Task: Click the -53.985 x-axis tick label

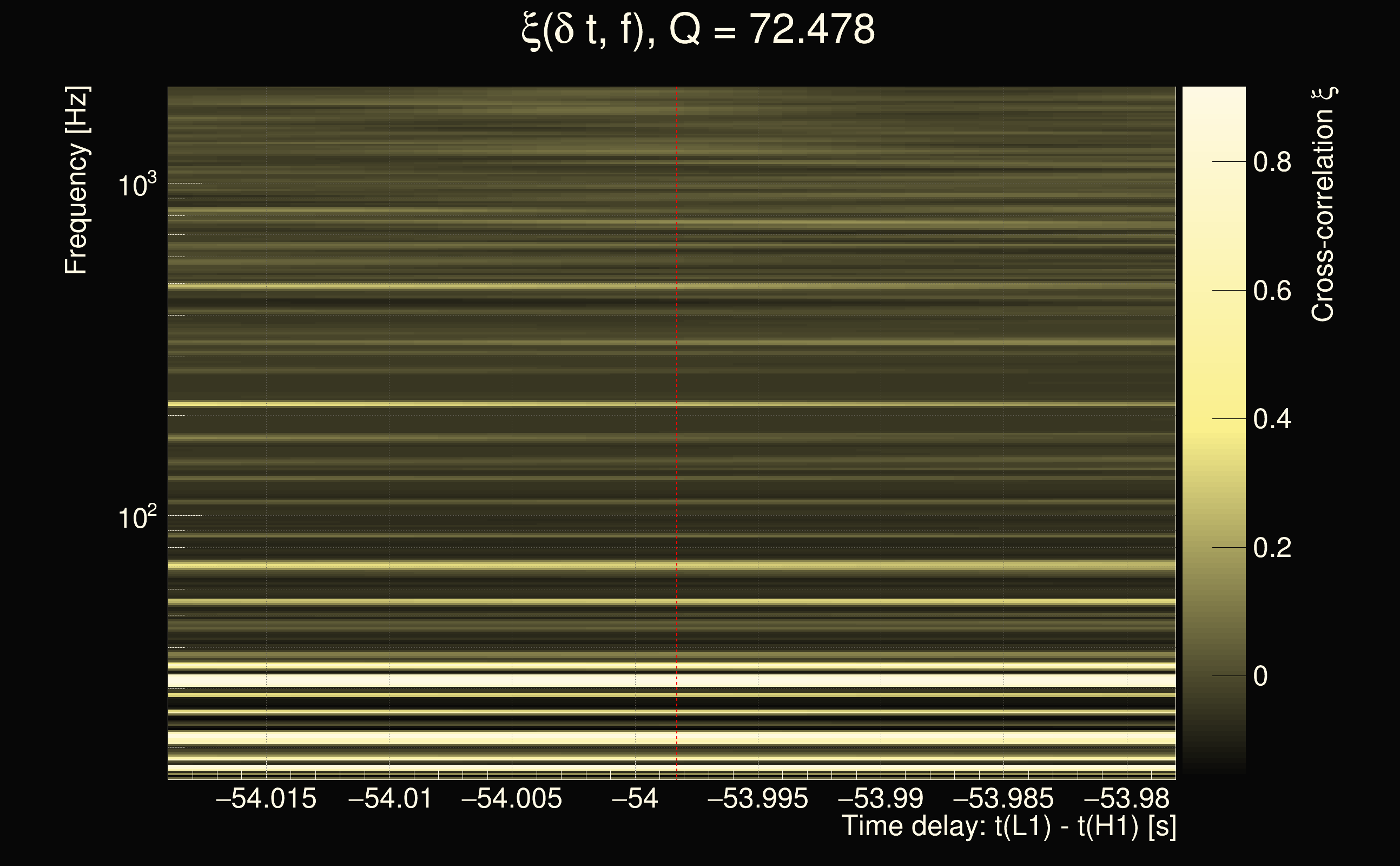Action: (x=1003, y=799)
